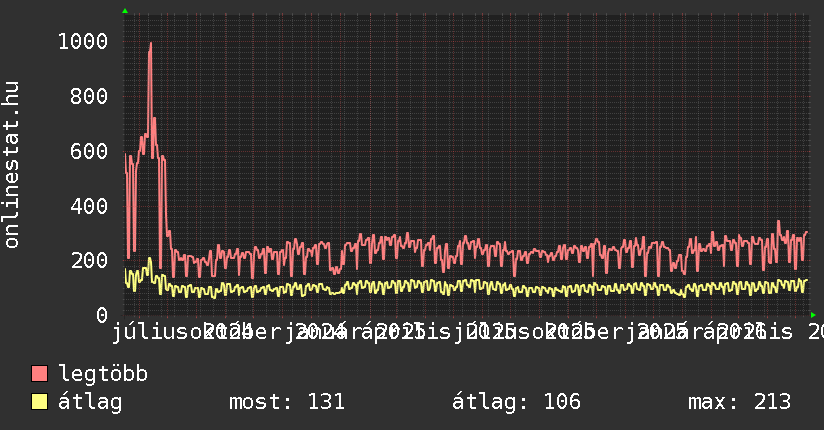This screenshot has height=430, width=824.
Task: Click the yellow line peak near 200 at chart start
Action: [x=150, y=259]
